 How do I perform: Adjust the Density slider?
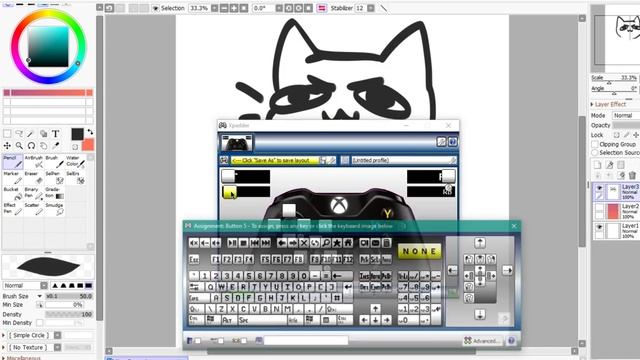tap(69, 314)
